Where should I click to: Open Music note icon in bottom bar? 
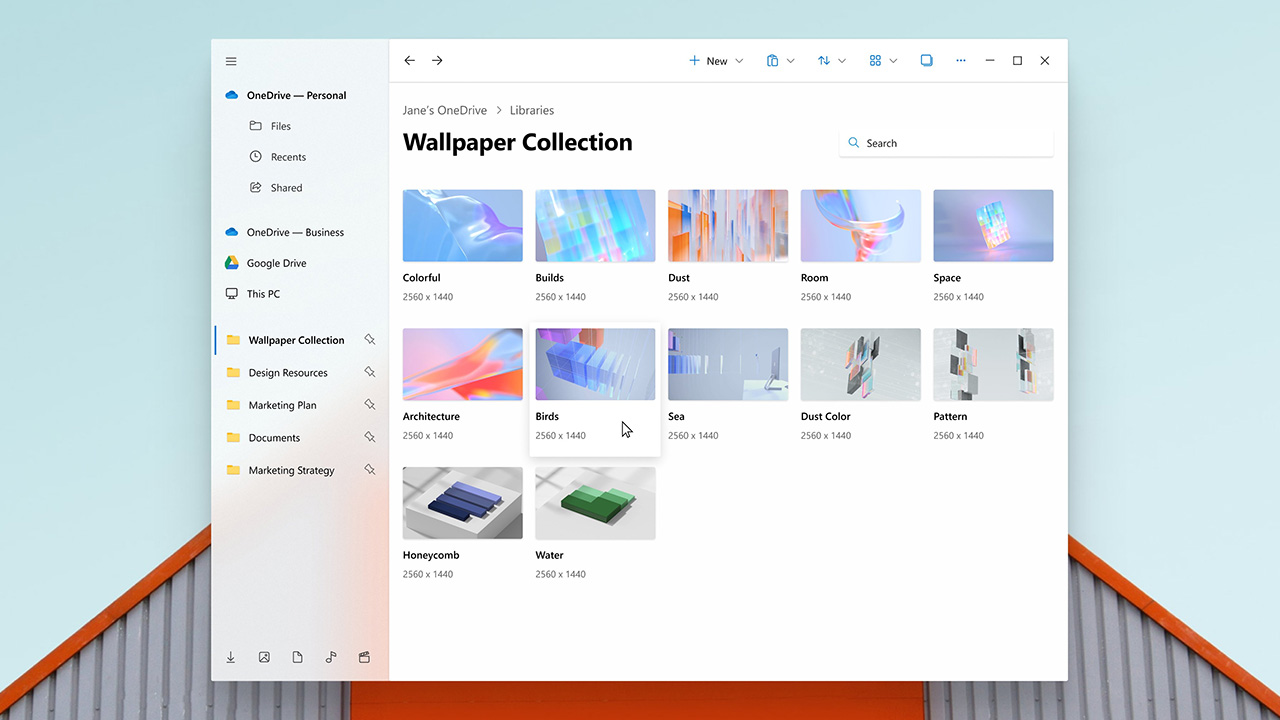click(x=331, y=657)
